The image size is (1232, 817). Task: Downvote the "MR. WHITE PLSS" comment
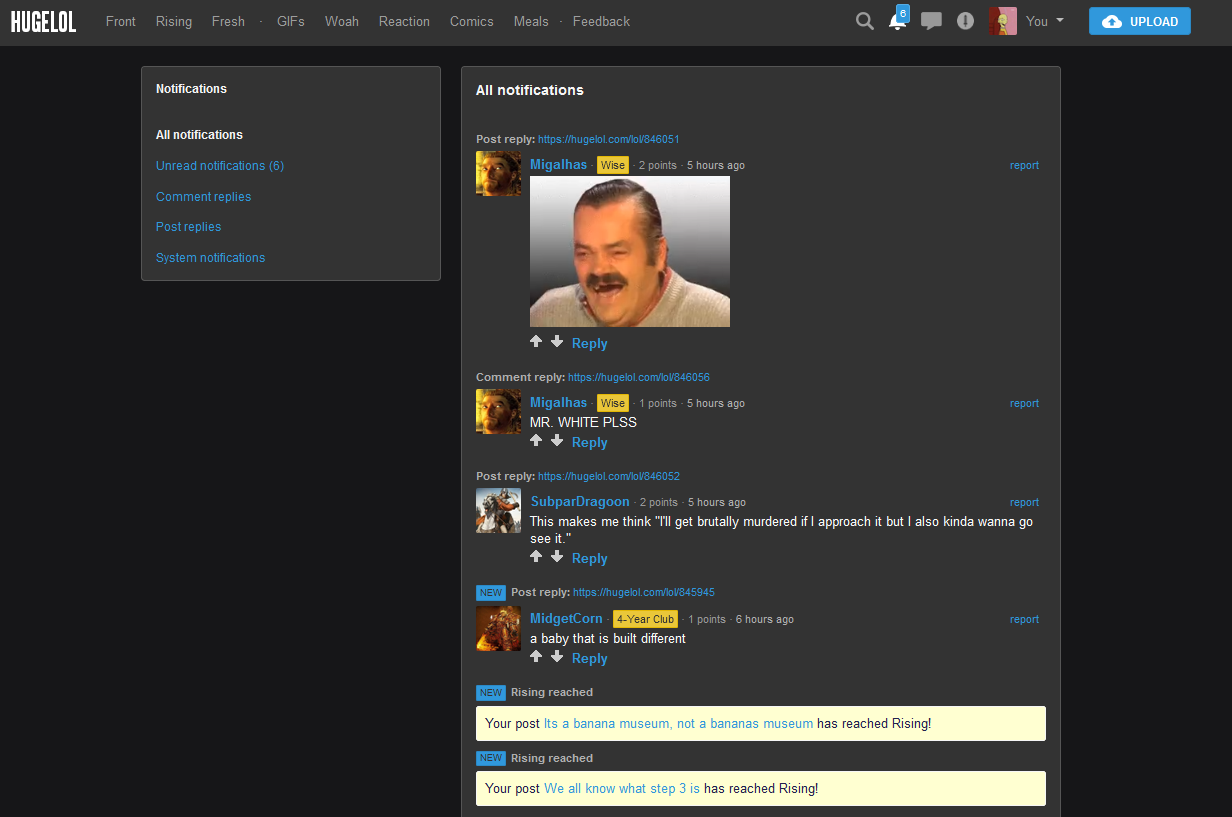click(x=557, y=441)
